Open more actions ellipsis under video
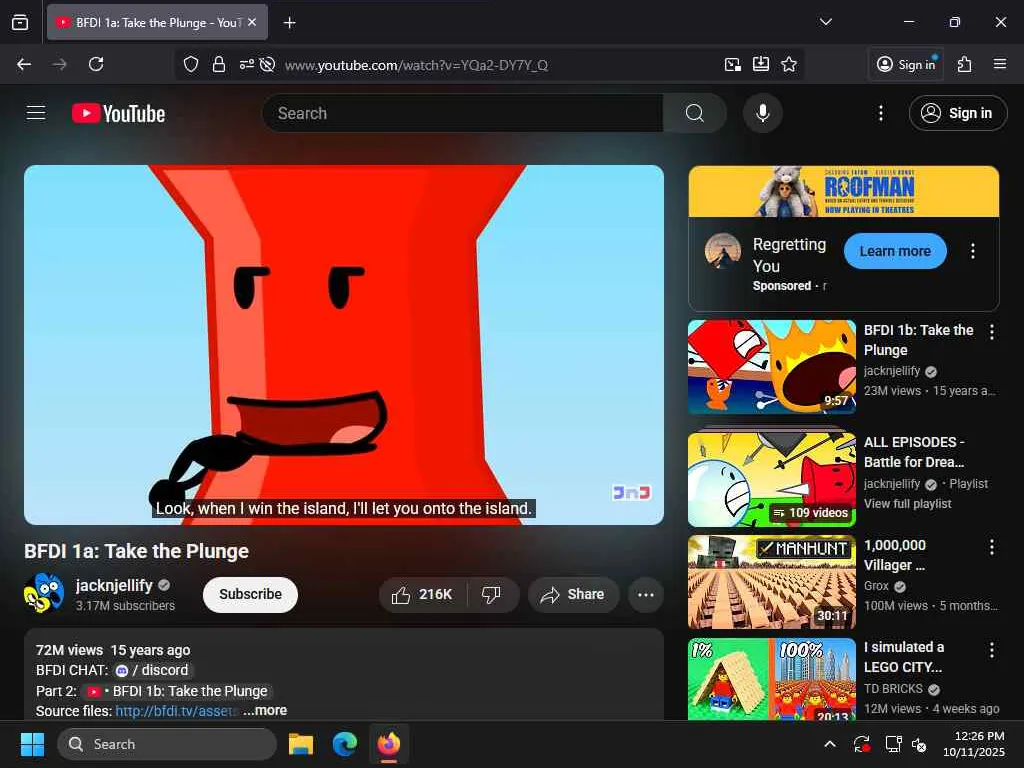The image size is (1024, 768). (645, 594)
